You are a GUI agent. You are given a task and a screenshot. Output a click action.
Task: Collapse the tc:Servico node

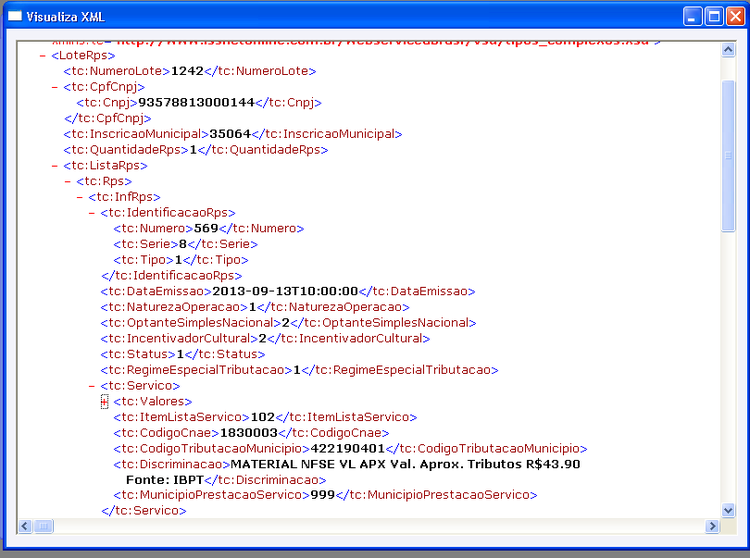[92, 386]
